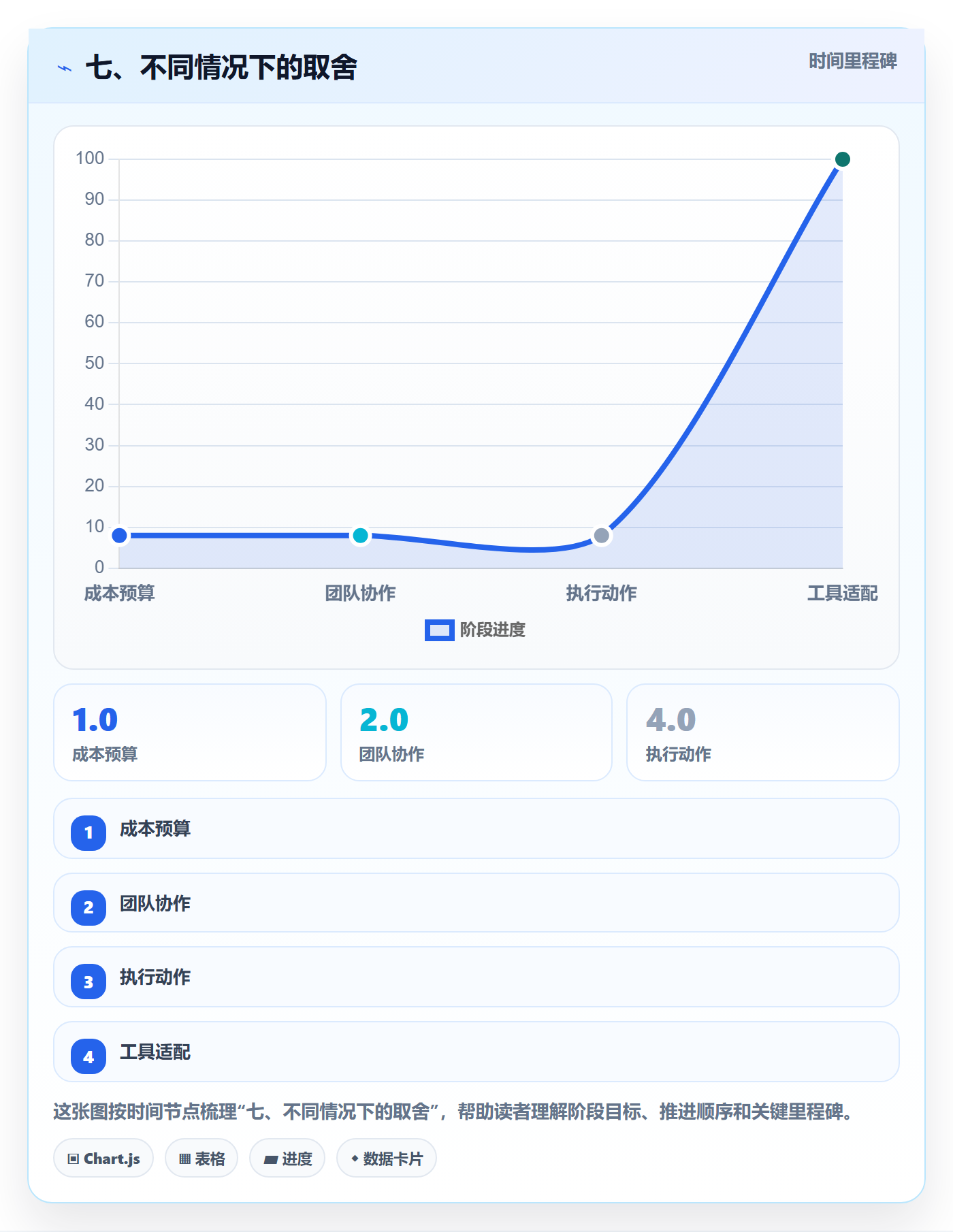Select the 成本预算 data point on chart
The image size is (953, 1232).
119,536
